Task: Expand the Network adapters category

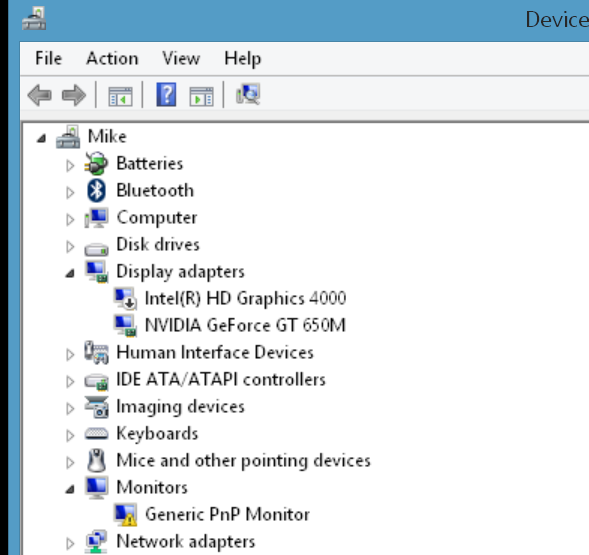Action: 70,543
